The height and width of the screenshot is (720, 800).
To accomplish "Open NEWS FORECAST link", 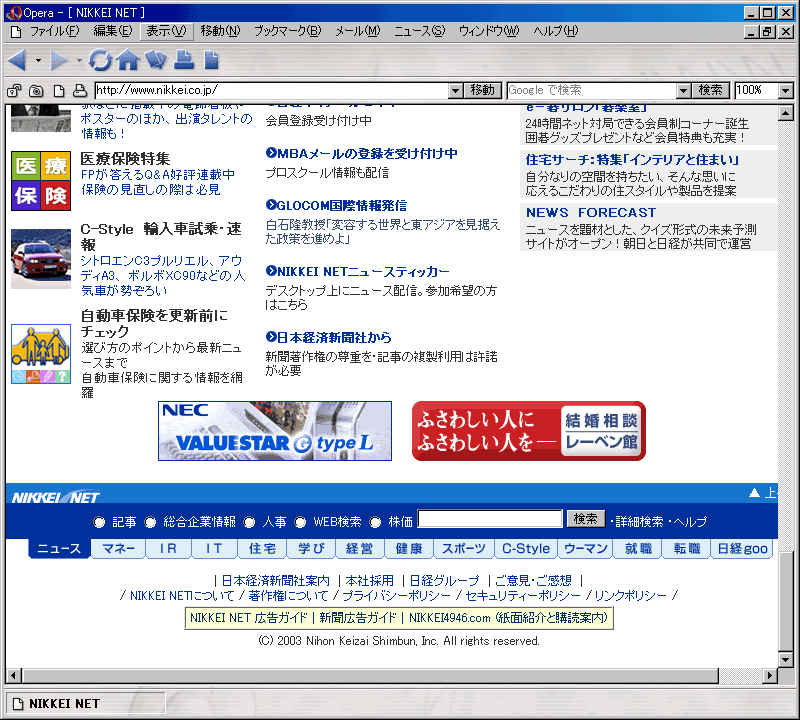I will click(x=591, y=212).
